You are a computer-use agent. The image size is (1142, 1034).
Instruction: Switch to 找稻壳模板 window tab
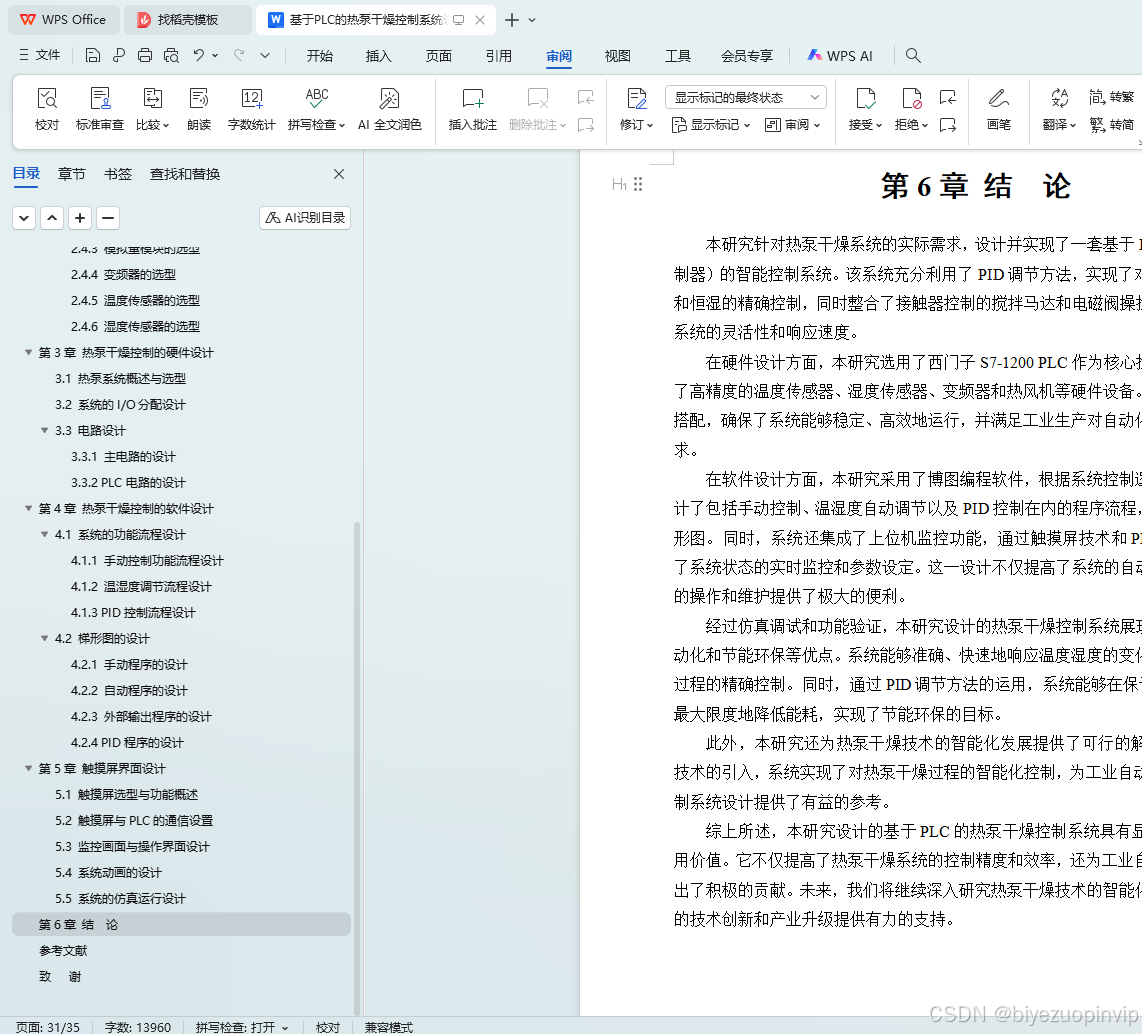coord(188,20)
